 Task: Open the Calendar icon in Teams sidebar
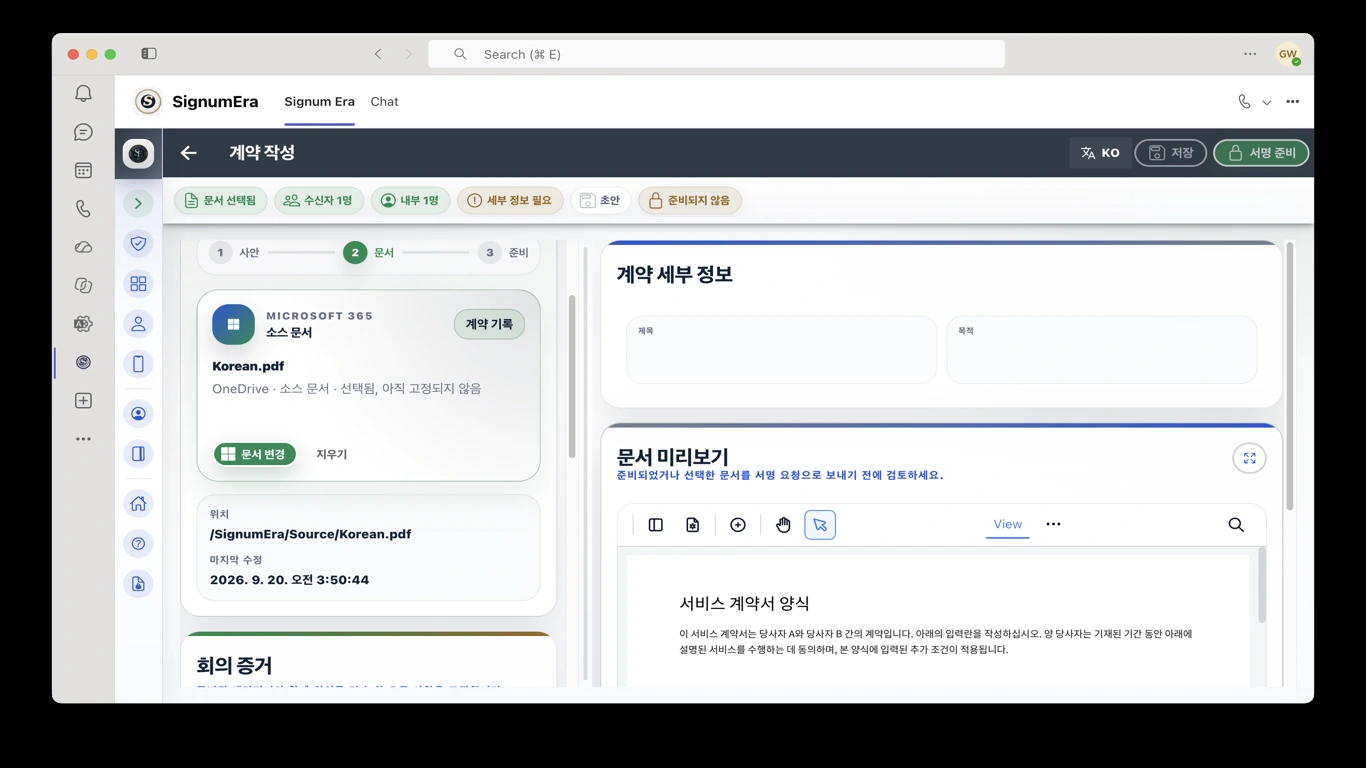[83, 171]
